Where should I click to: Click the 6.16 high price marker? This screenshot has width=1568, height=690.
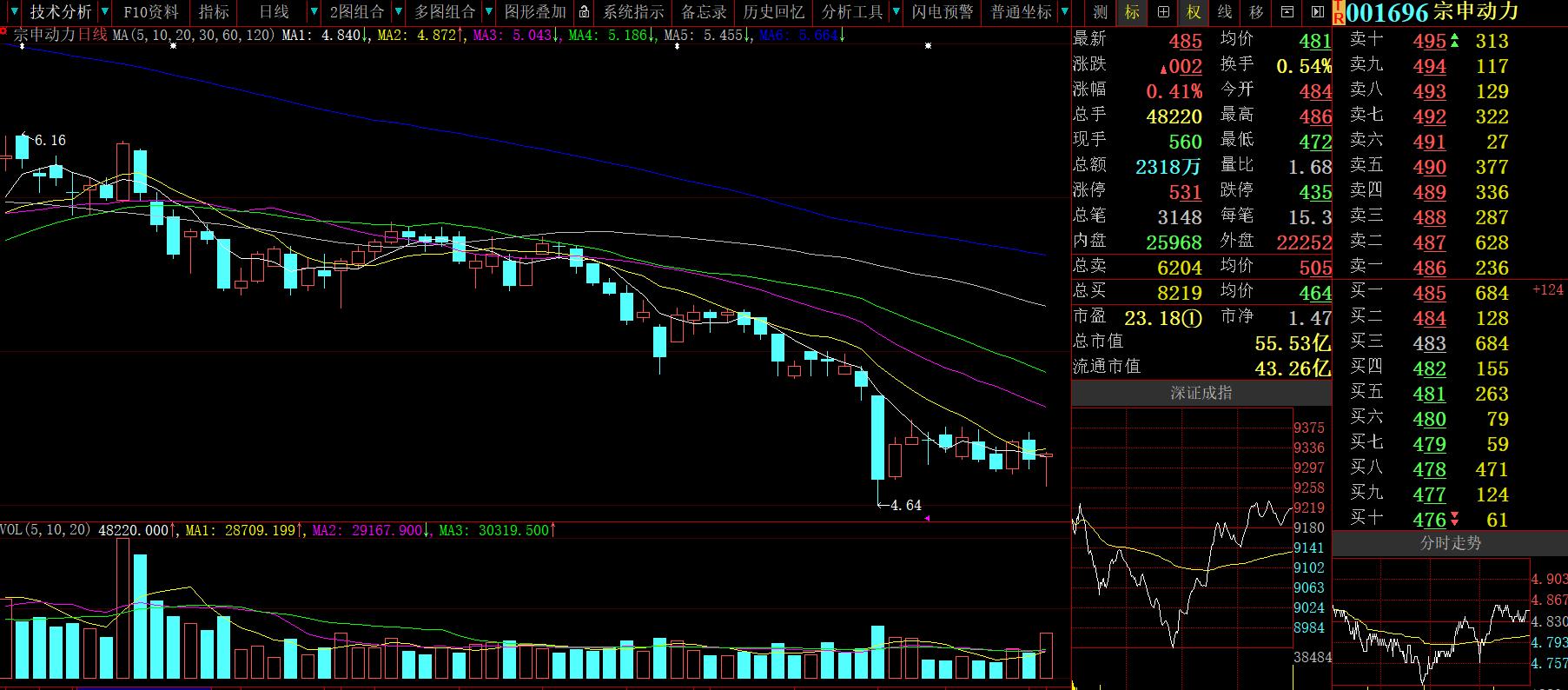coord(50,140)
